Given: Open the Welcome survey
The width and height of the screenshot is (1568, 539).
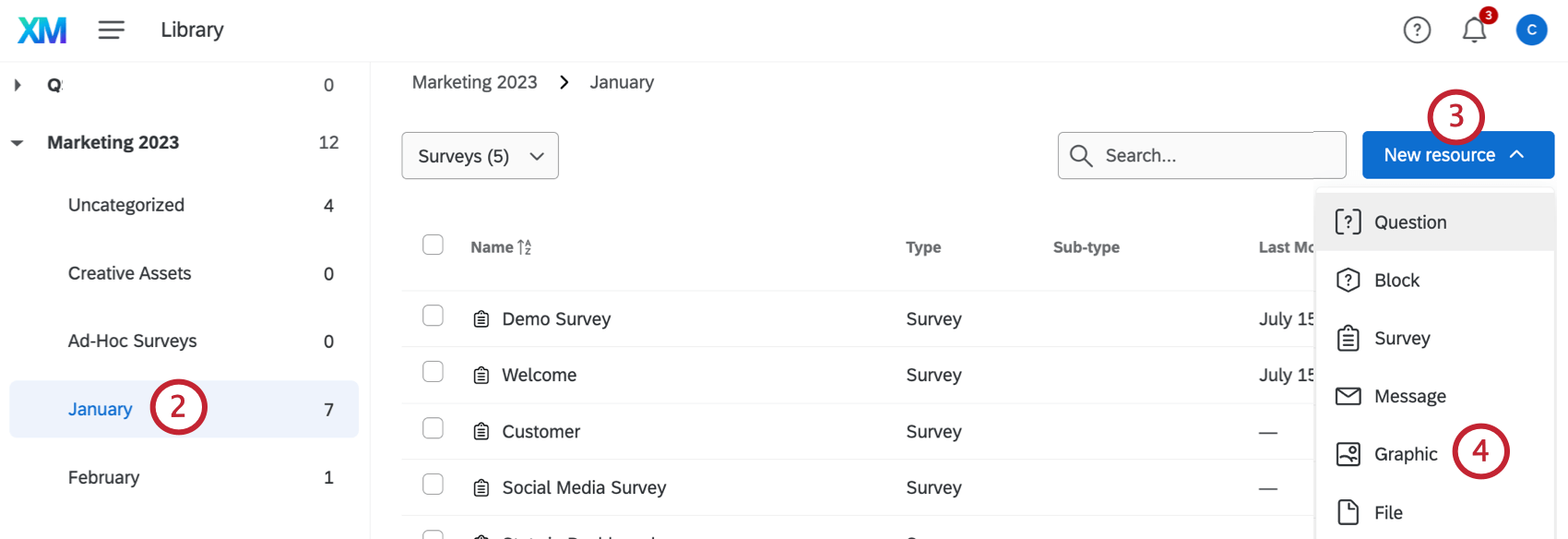Looking at the screenshot, I should [539, 376].
